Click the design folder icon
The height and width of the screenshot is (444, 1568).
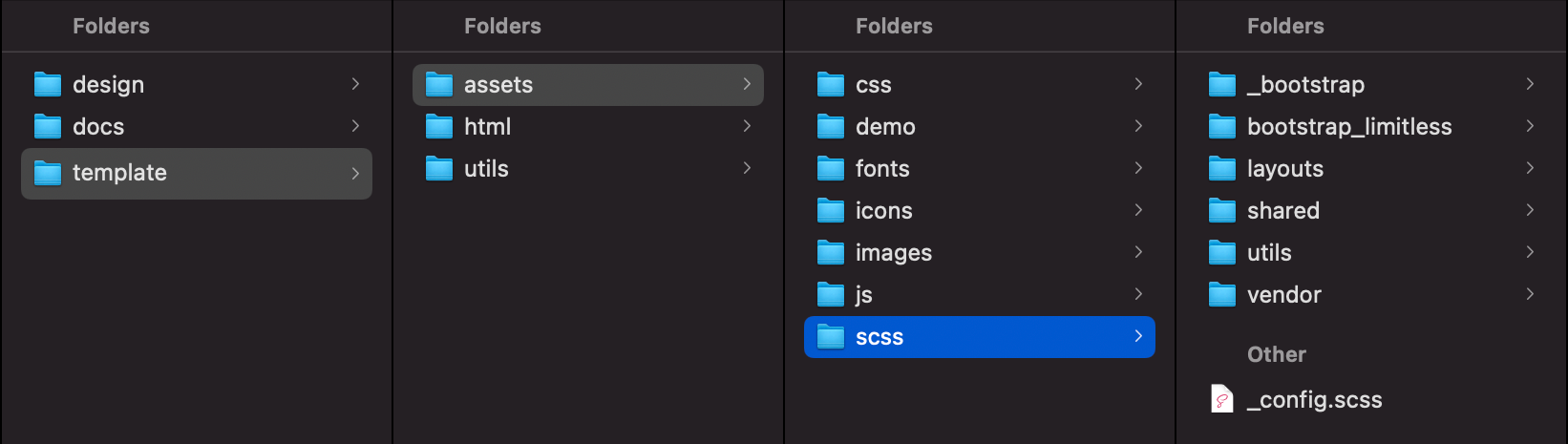48,85
